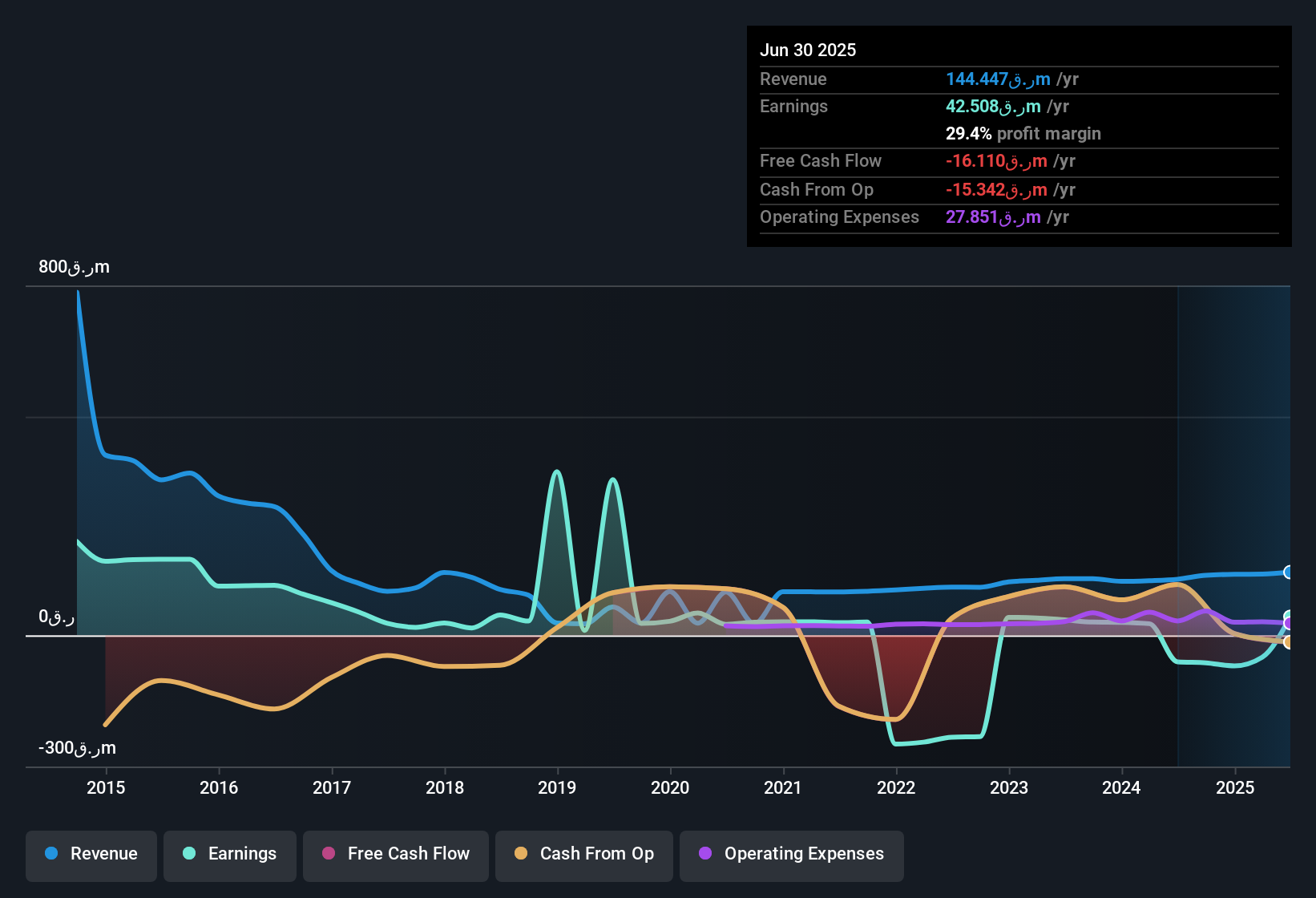1316x898 pixels.
Task: Select the Revenue endpoint marker on chart
Action: pos(1289,572)
